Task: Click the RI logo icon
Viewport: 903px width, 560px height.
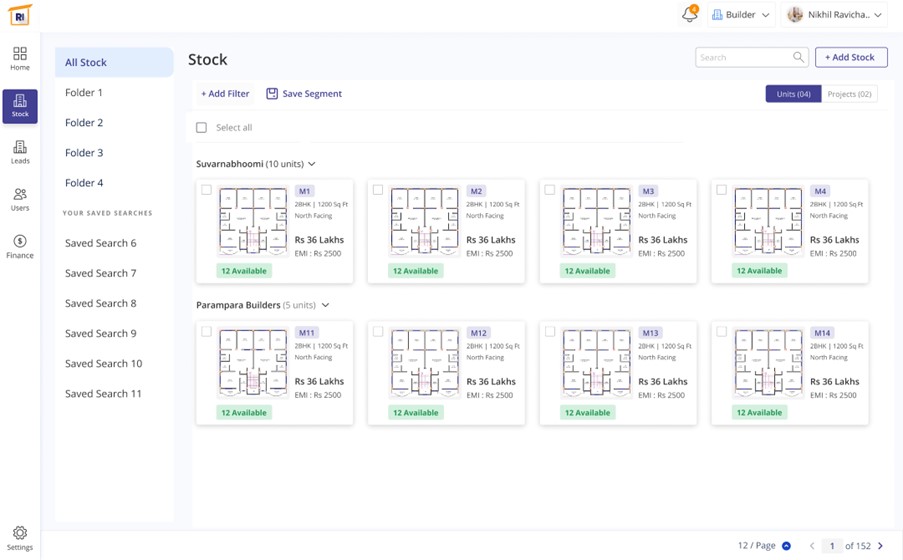Action: (20, 15)
